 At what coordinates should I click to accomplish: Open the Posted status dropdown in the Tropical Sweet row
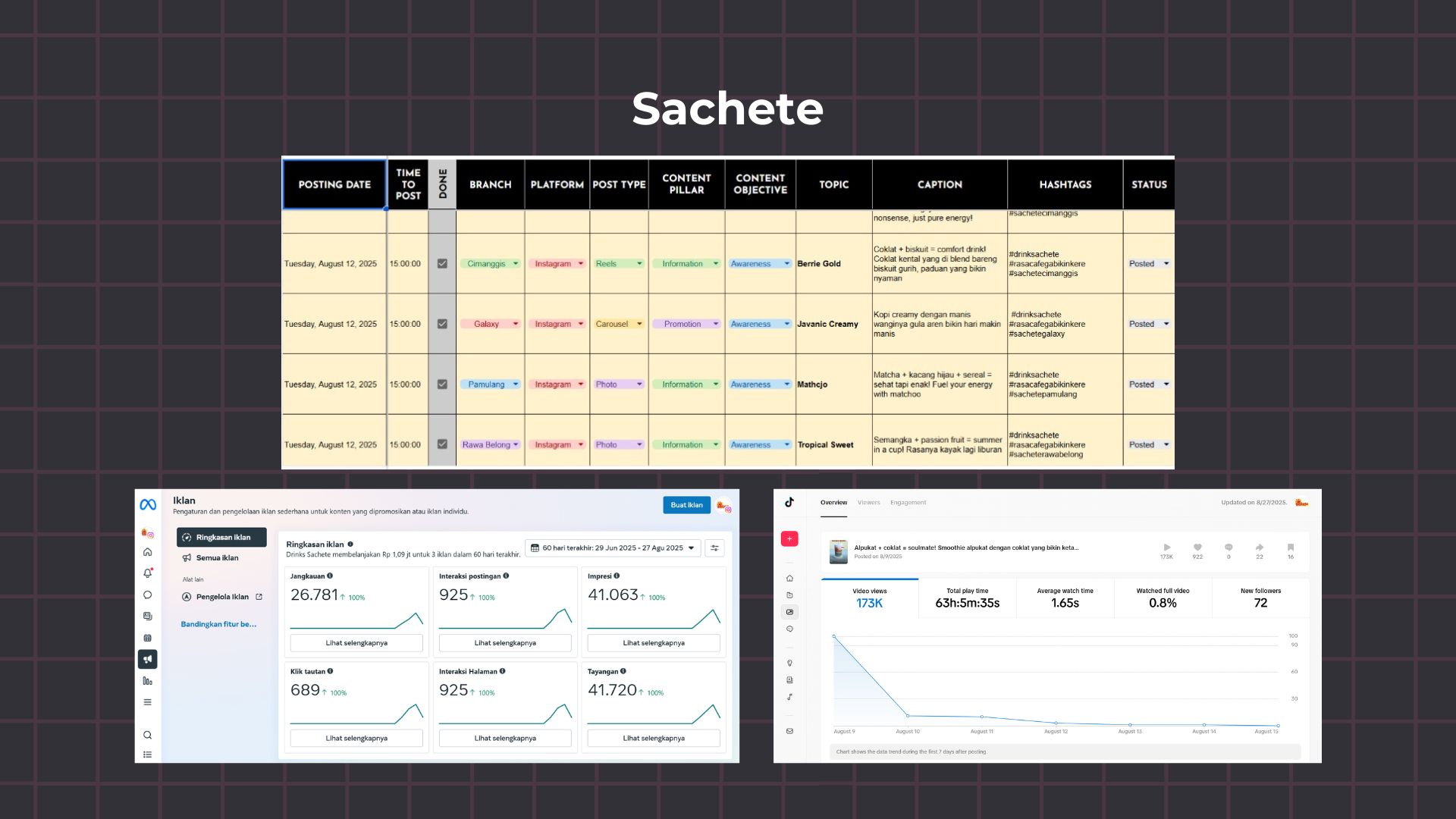(1149, 444)
